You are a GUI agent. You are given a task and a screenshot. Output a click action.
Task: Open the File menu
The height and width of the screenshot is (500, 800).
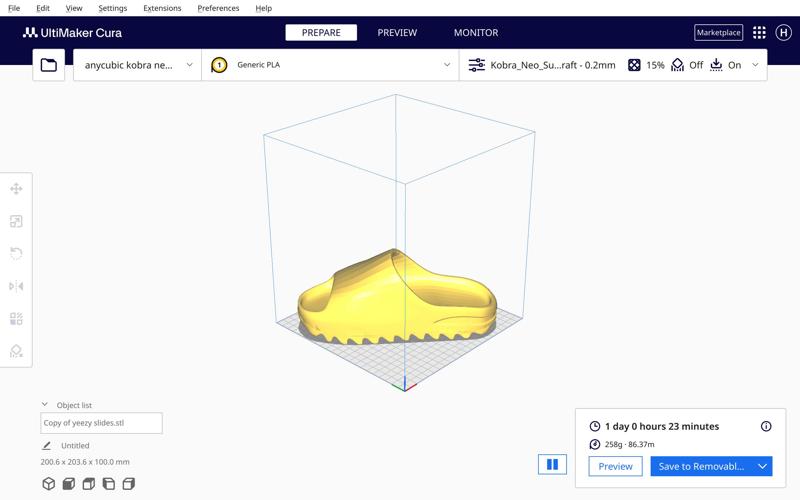click(x=14, y=8)
